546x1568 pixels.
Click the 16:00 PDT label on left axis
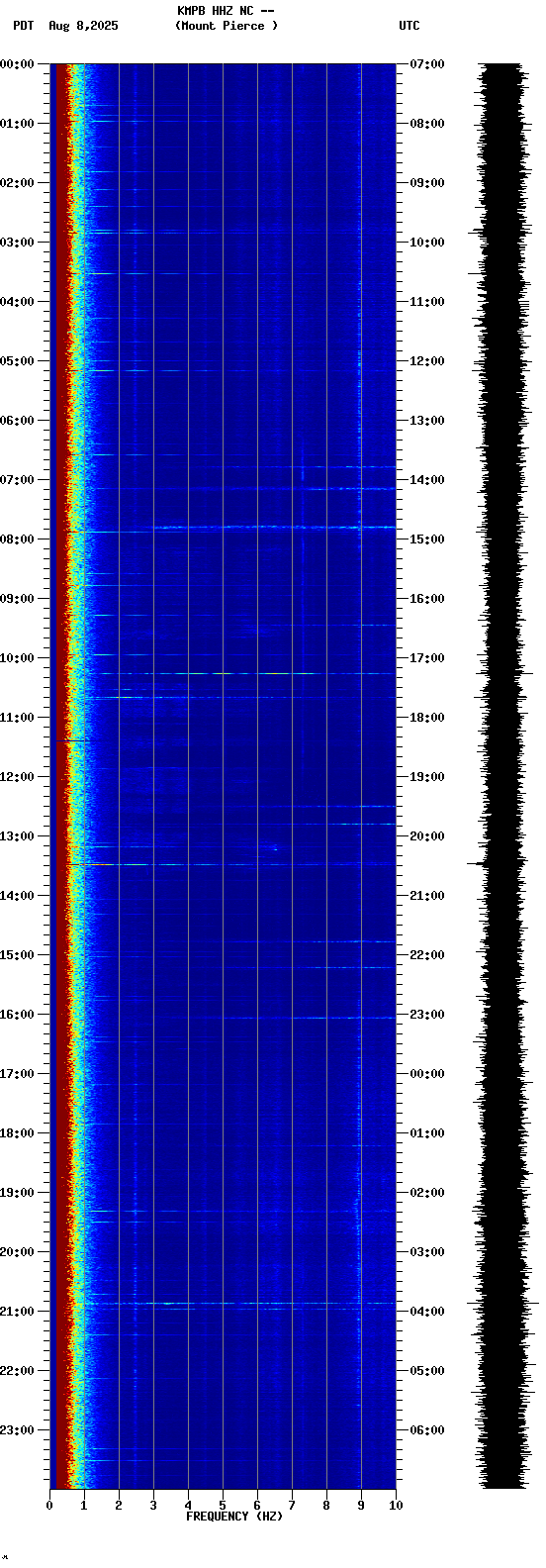click(17, 1015)
